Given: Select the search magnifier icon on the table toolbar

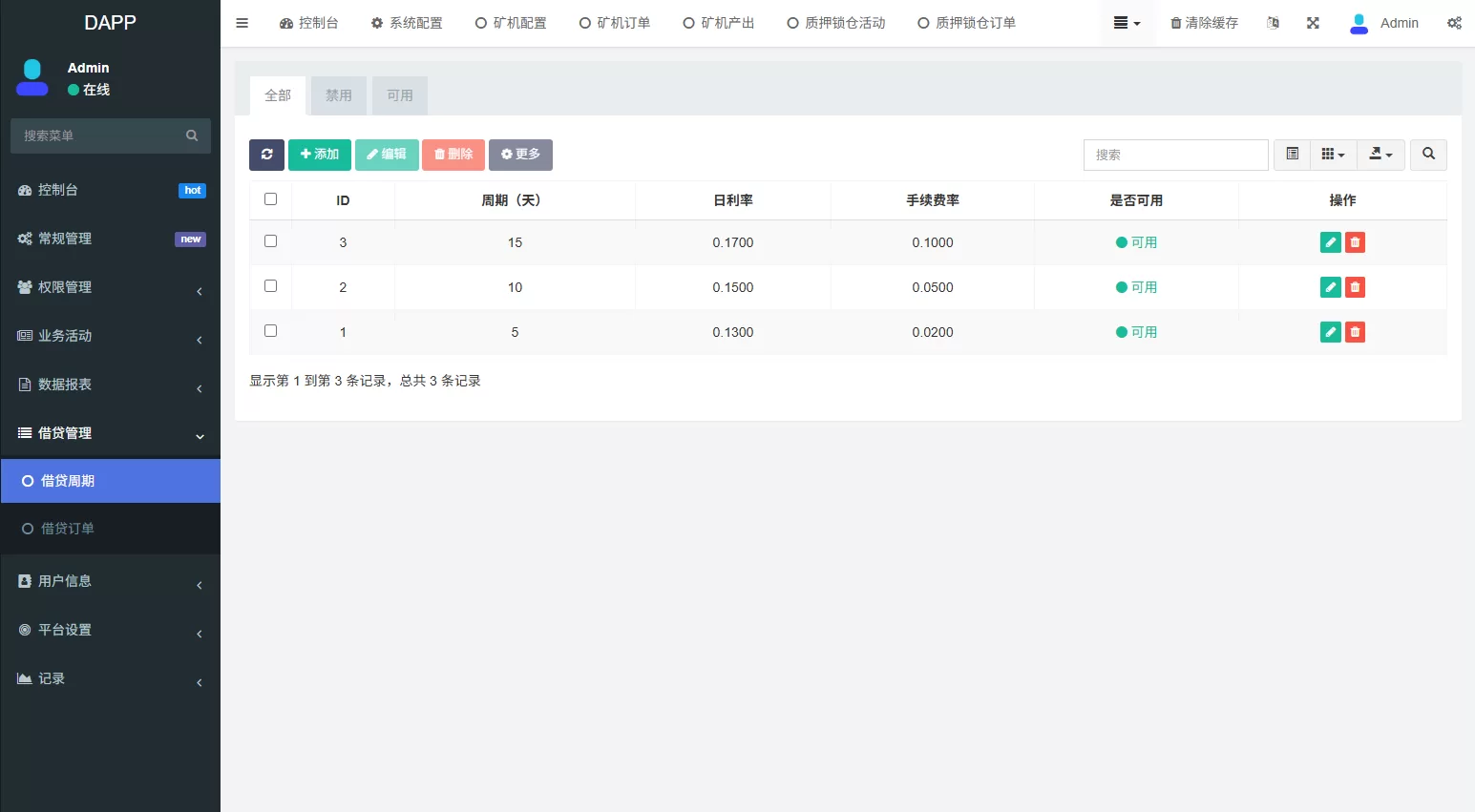Looking at the screenshot, I should point(1428,154).
